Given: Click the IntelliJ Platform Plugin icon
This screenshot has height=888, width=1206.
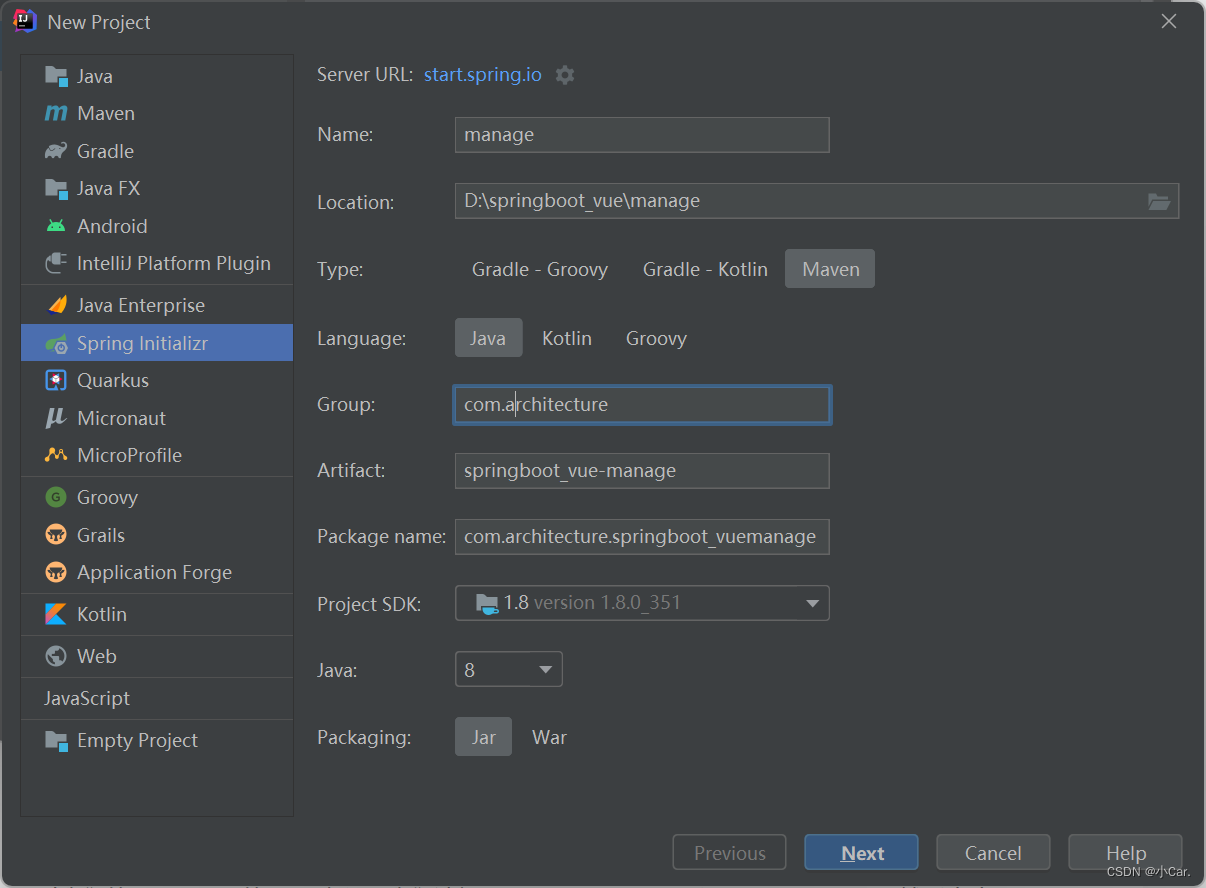Looking at the screenshot, I should tap(56, 263).
